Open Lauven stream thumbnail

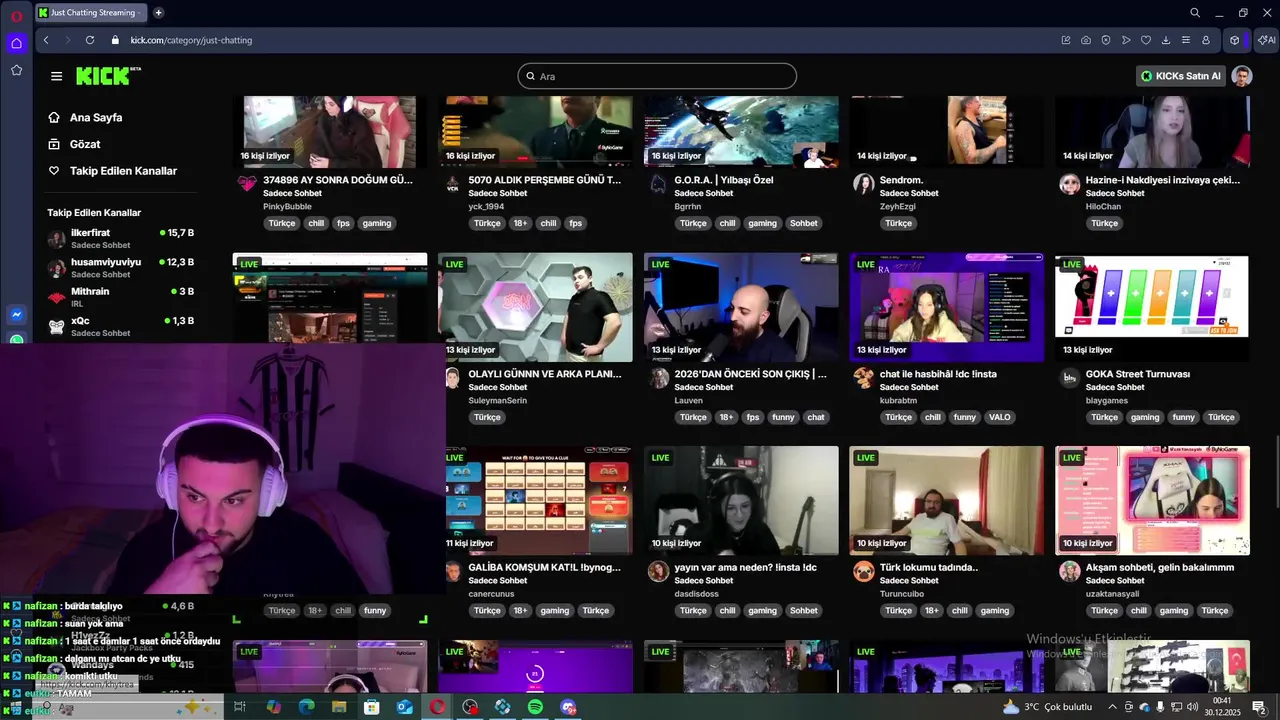click(741, 307)
